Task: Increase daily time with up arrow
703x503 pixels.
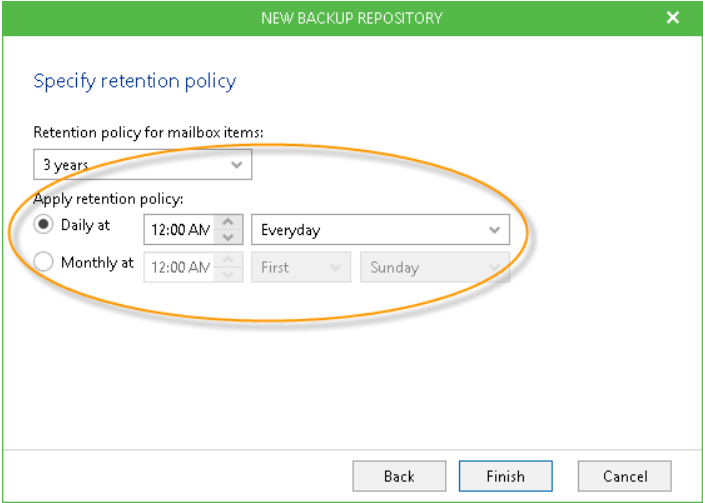Action: coord(228,222)
